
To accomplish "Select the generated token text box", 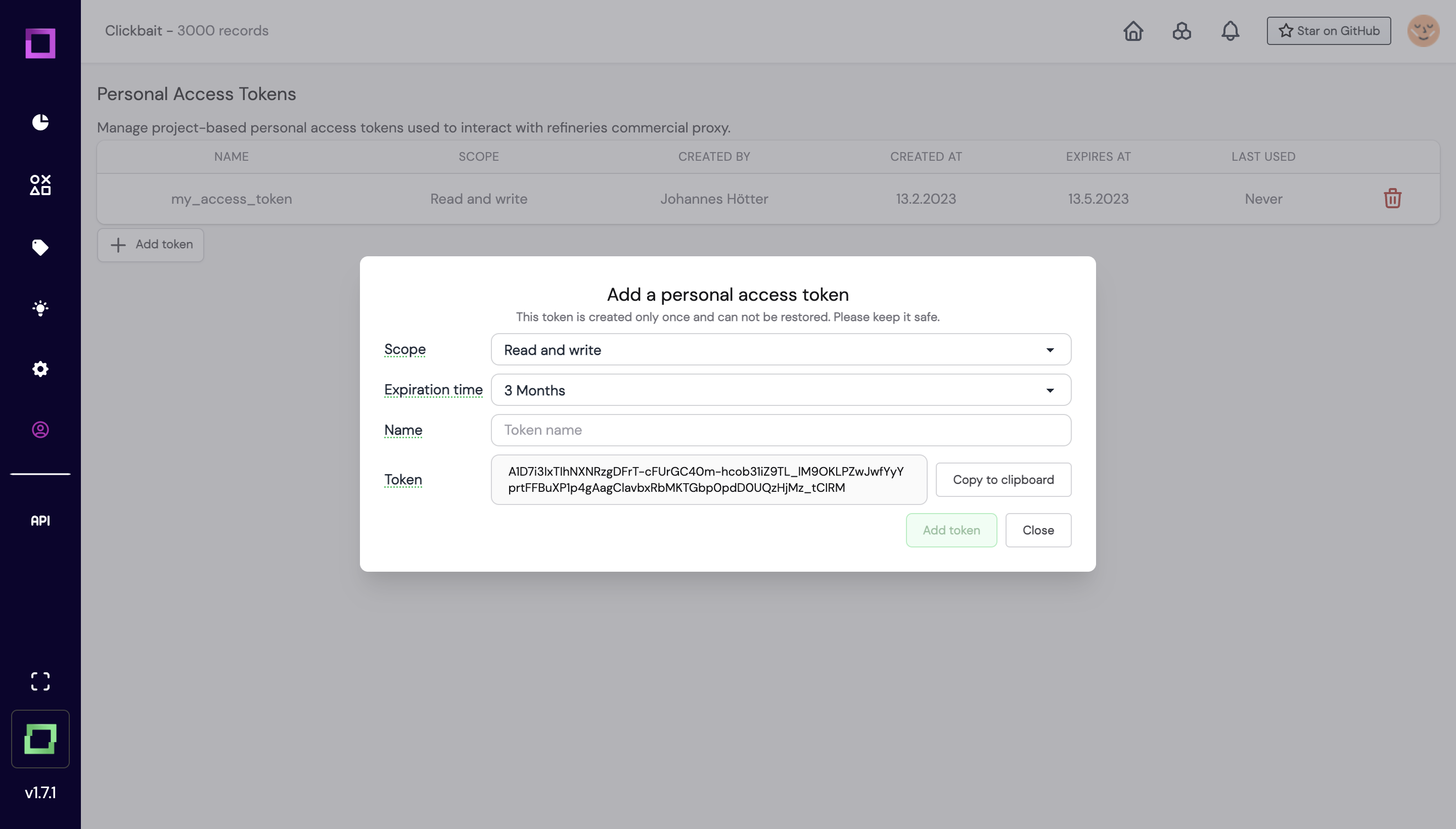I will 709,479.
